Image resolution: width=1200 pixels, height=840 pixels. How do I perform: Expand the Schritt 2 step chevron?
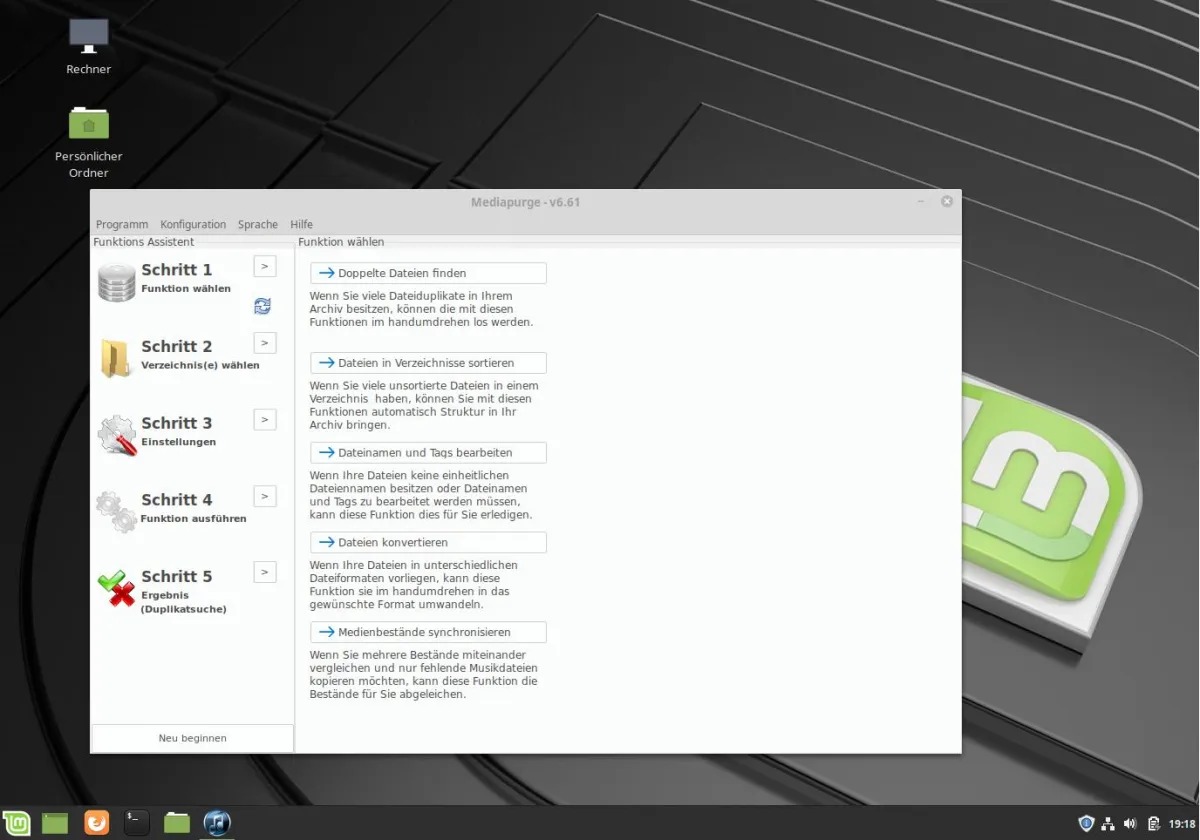coord(264,342)
